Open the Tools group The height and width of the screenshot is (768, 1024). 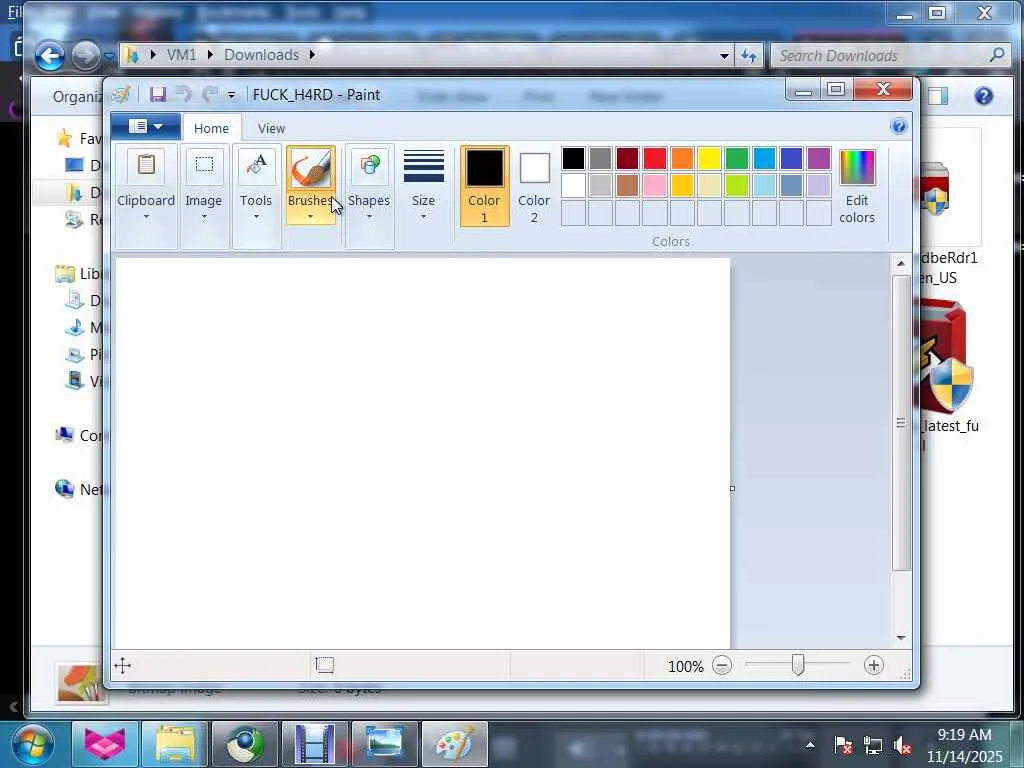click(256, 196)
